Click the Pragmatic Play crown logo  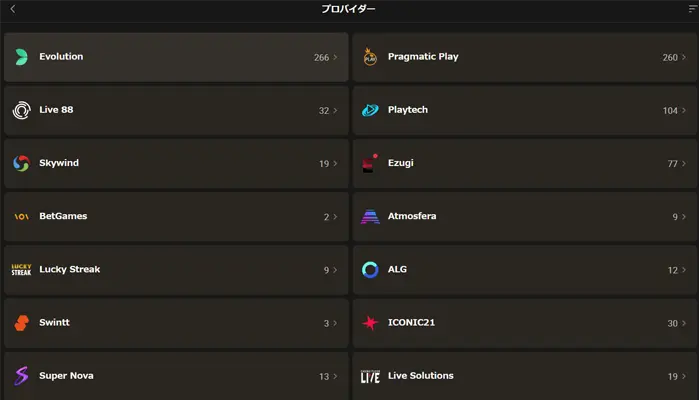[370, 57]
